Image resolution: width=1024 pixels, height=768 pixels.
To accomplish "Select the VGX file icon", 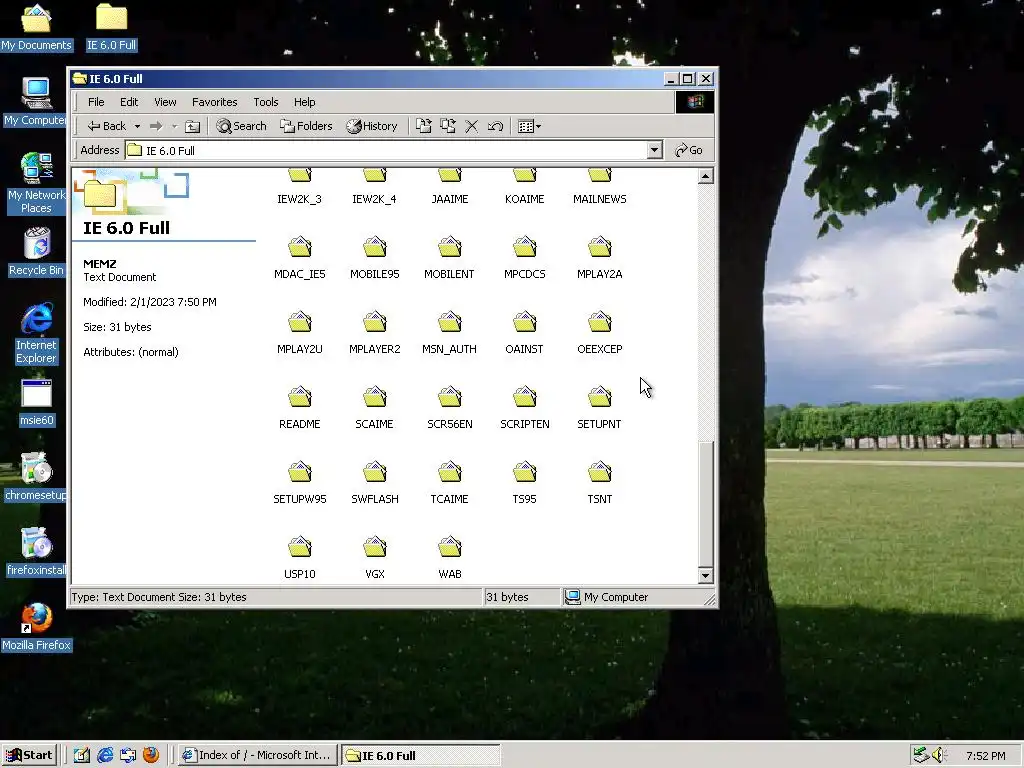I will point(375,547).
